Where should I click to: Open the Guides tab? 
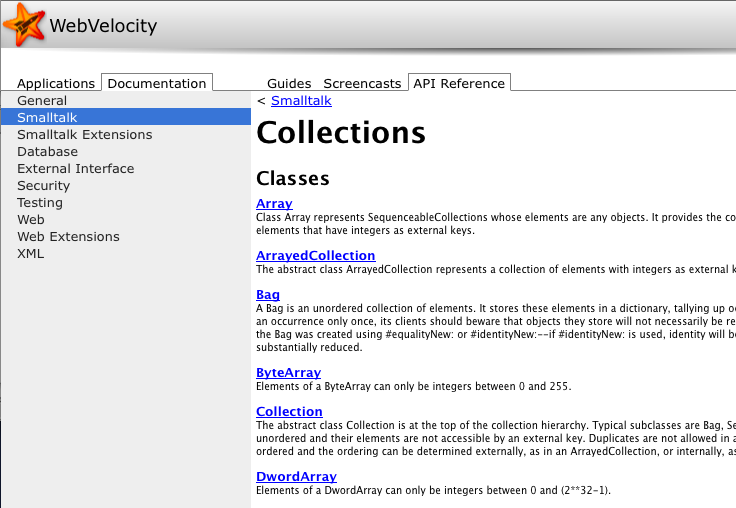[x=289, y=83]
